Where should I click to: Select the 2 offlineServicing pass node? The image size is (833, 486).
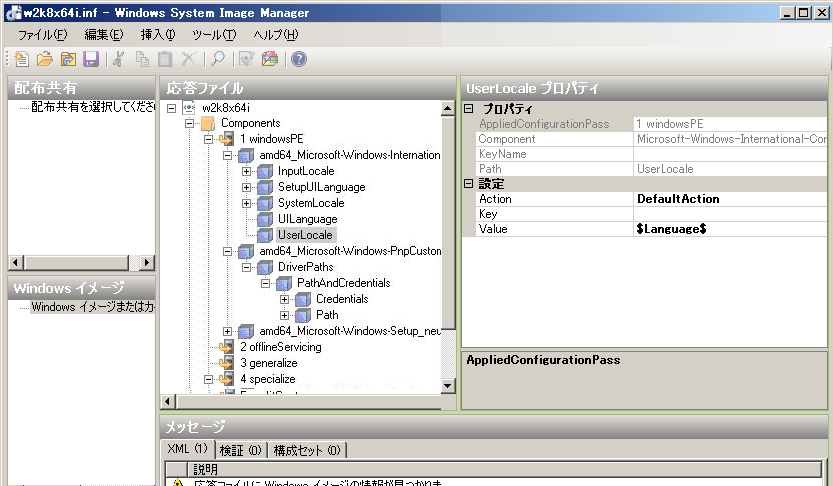pyautogui.click(x=280, y=347)
